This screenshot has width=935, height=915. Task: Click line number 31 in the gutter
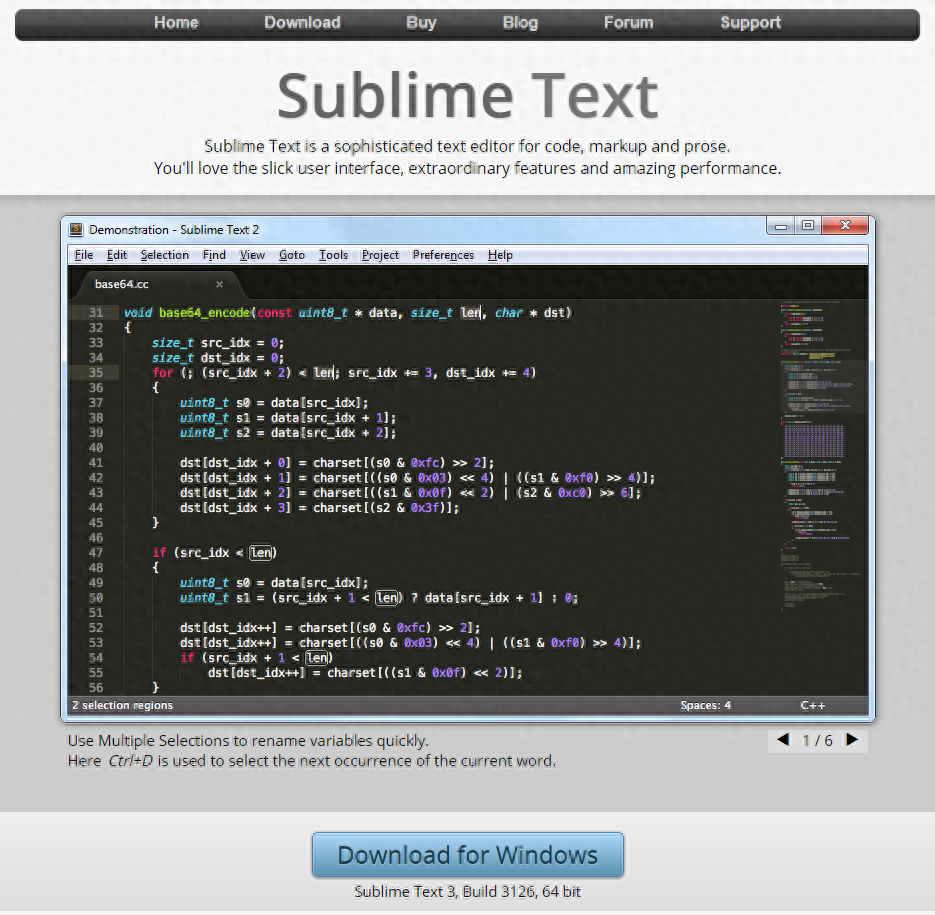point(96,313)
